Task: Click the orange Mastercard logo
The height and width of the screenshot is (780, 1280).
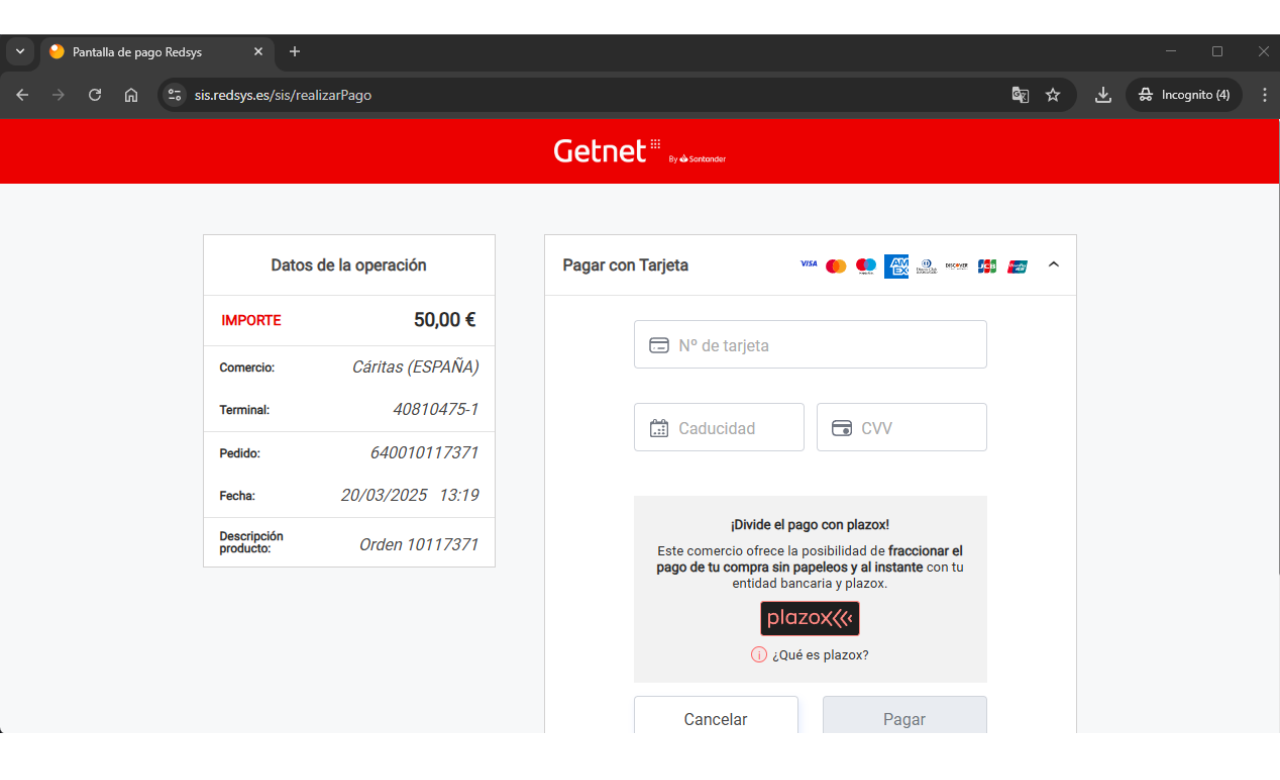Action: point(836,266)
